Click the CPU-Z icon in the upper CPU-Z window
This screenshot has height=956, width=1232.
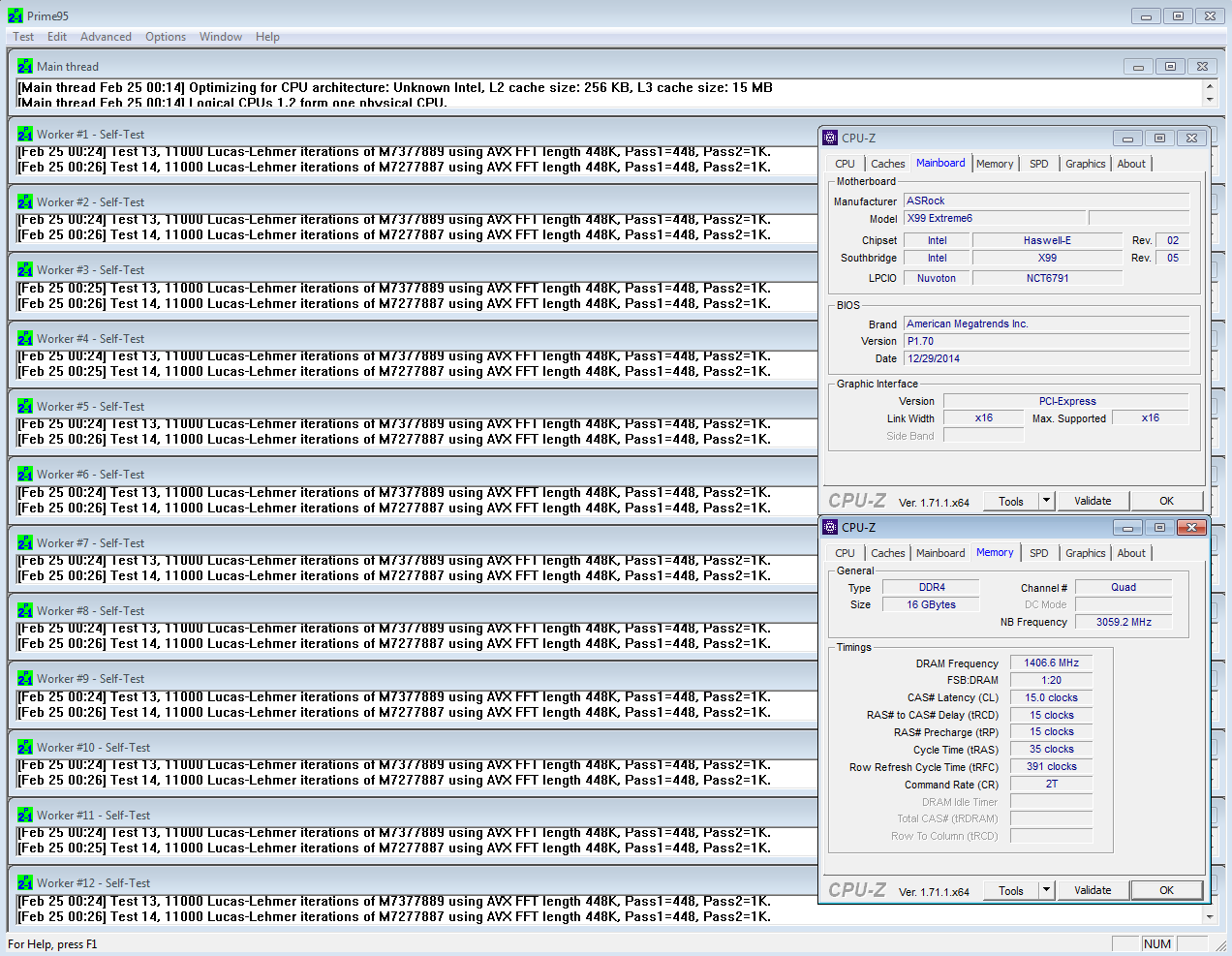[x=830, y=138]
